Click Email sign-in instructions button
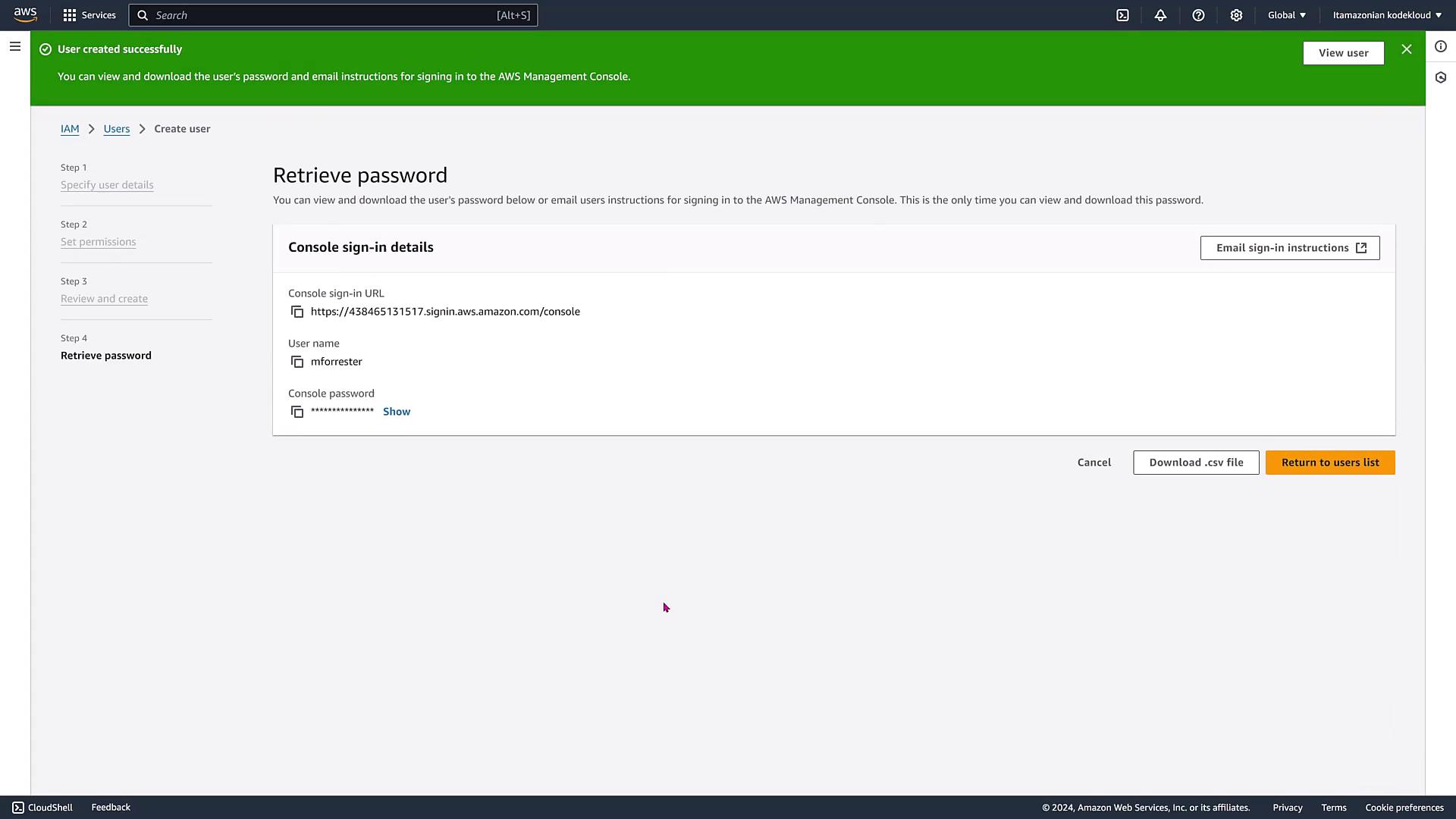 point(1289,248)
